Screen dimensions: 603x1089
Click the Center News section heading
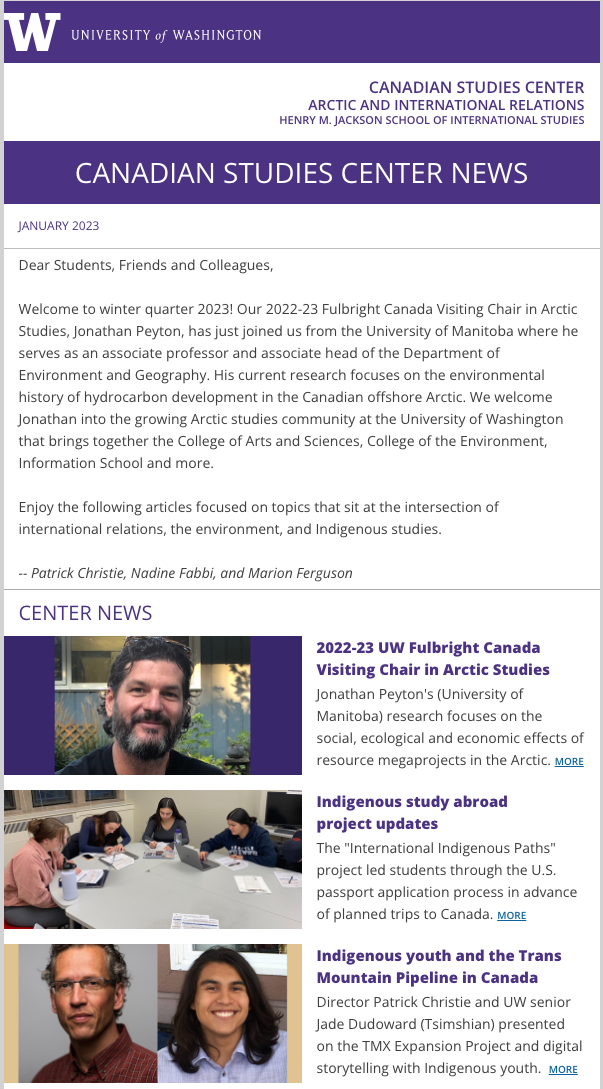point(85,613)
